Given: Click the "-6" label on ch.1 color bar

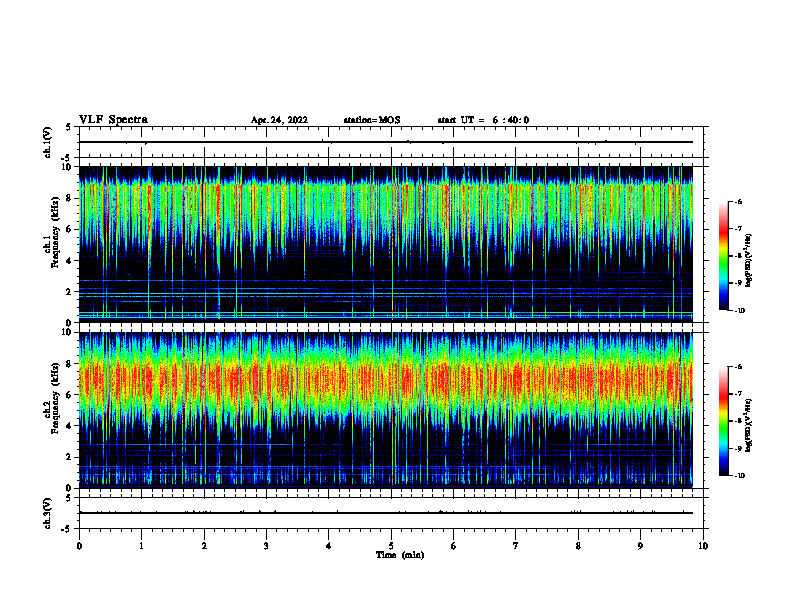Looking at the screenshot, I should [x=738, y=201].
